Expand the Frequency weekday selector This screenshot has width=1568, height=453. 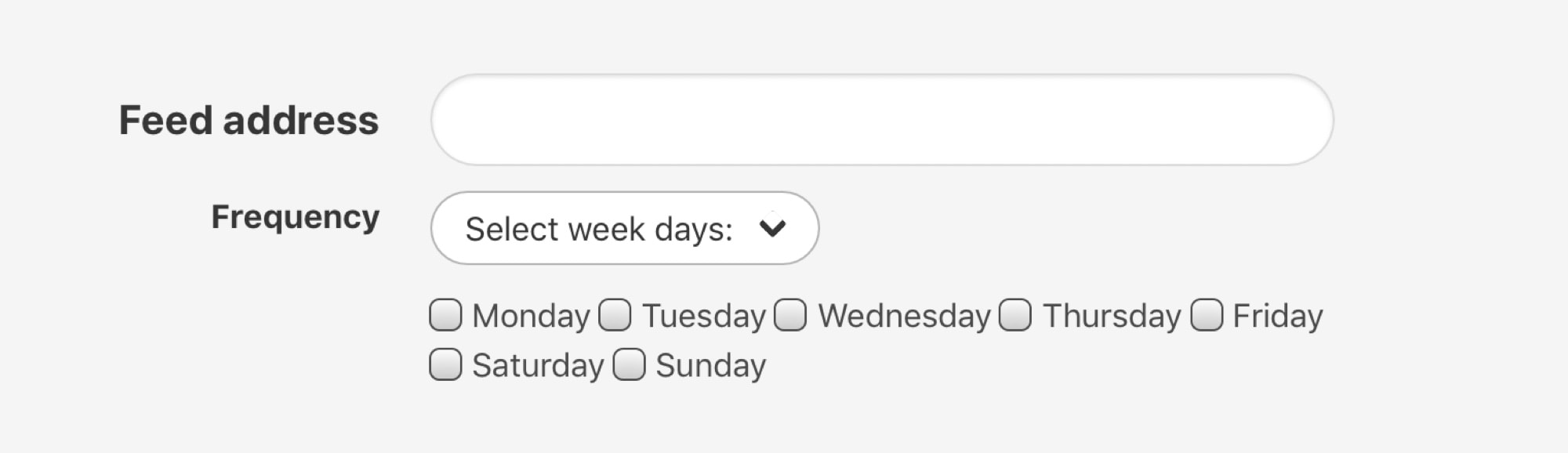tap(623, 227)
